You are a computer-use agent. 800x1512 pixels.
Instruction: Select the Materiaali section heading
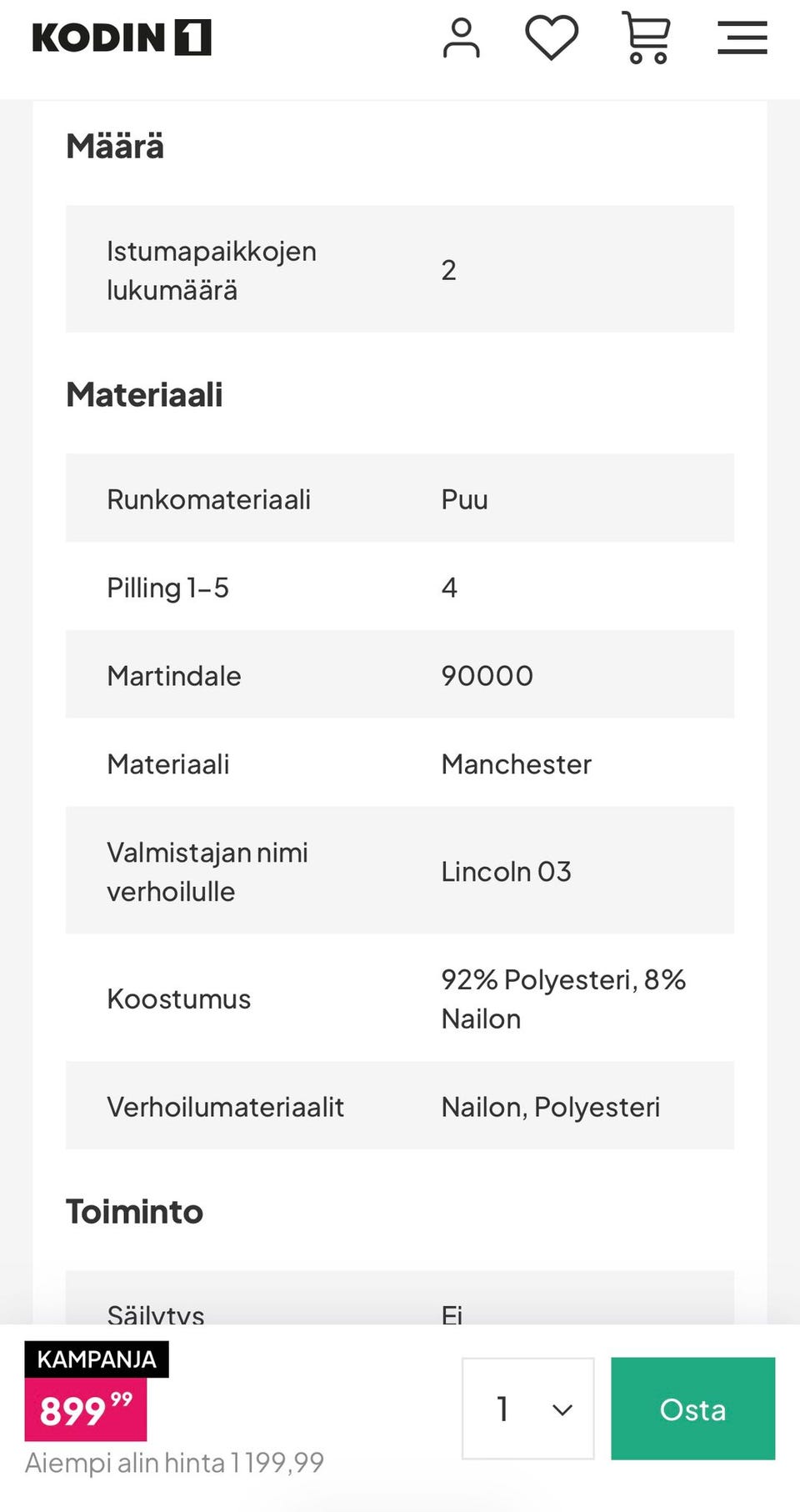tap(144, 395)
